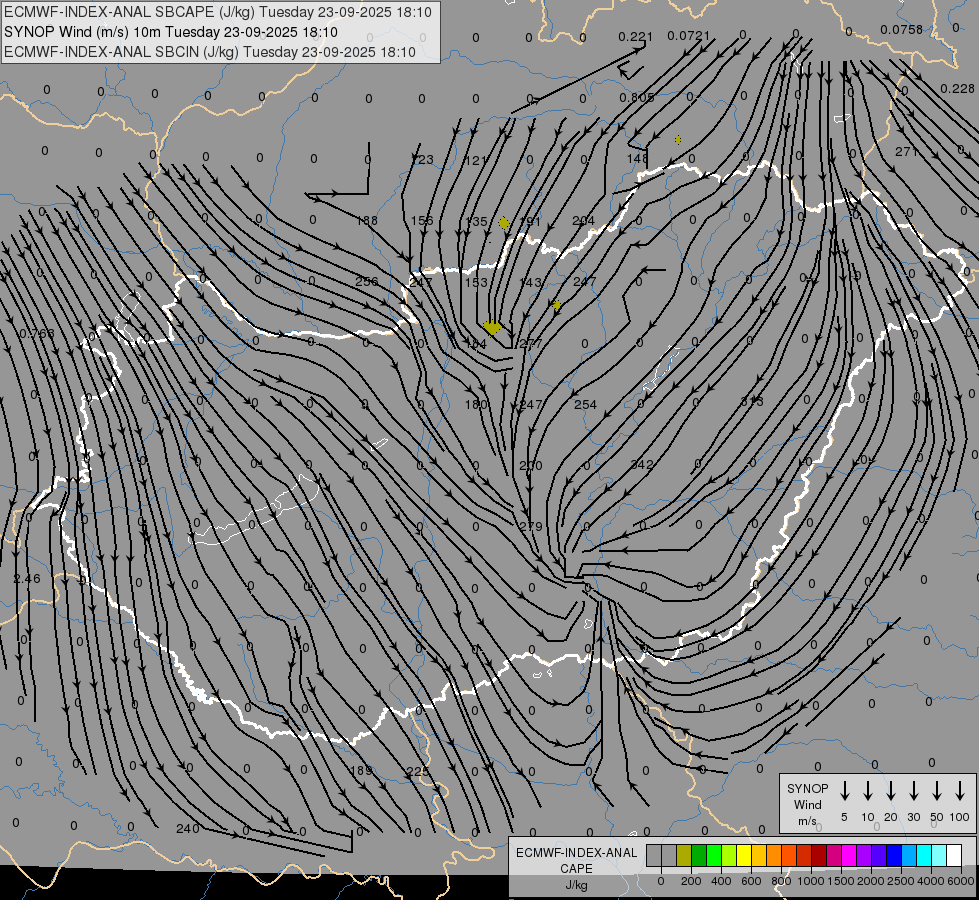Viewport: 979px width, 900px height.
Task: Click the map value 271
Action: pyautogui.click(x=906, y=151)
